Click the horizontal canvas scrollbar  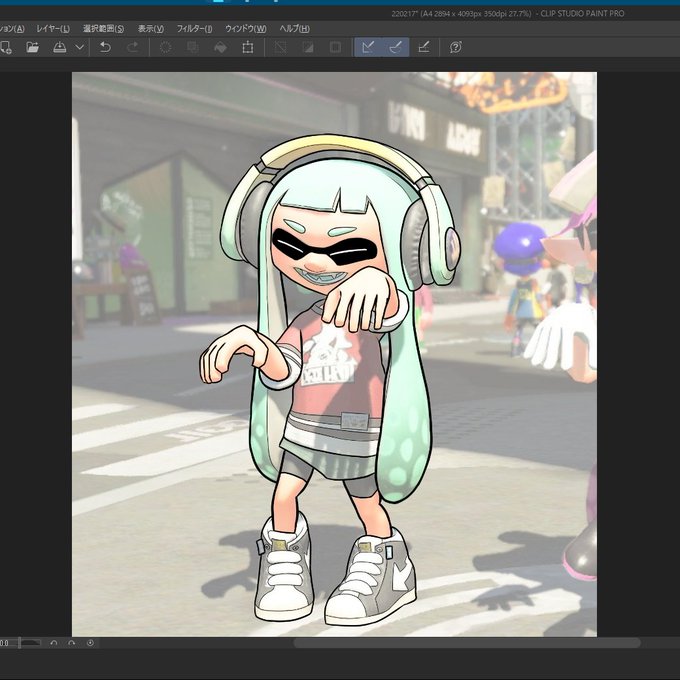(x=467, y=643)
